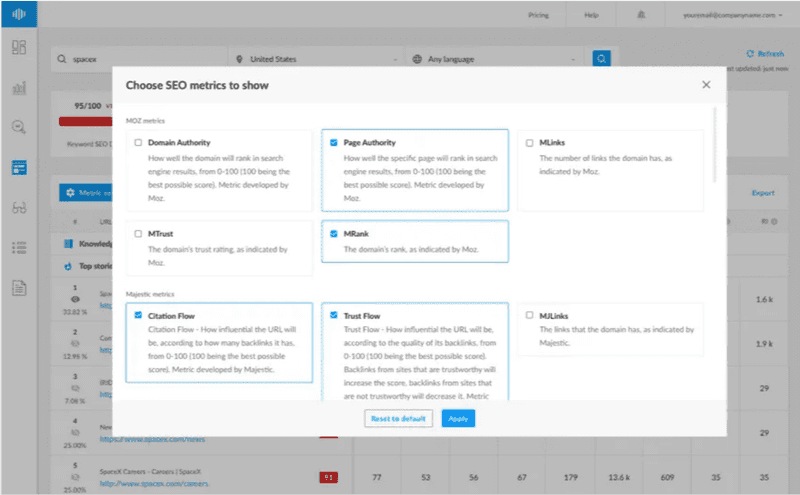The height and width of the screenshot is (495, 800).
Task: Click the Reset to default button
Action: (398, 418)
